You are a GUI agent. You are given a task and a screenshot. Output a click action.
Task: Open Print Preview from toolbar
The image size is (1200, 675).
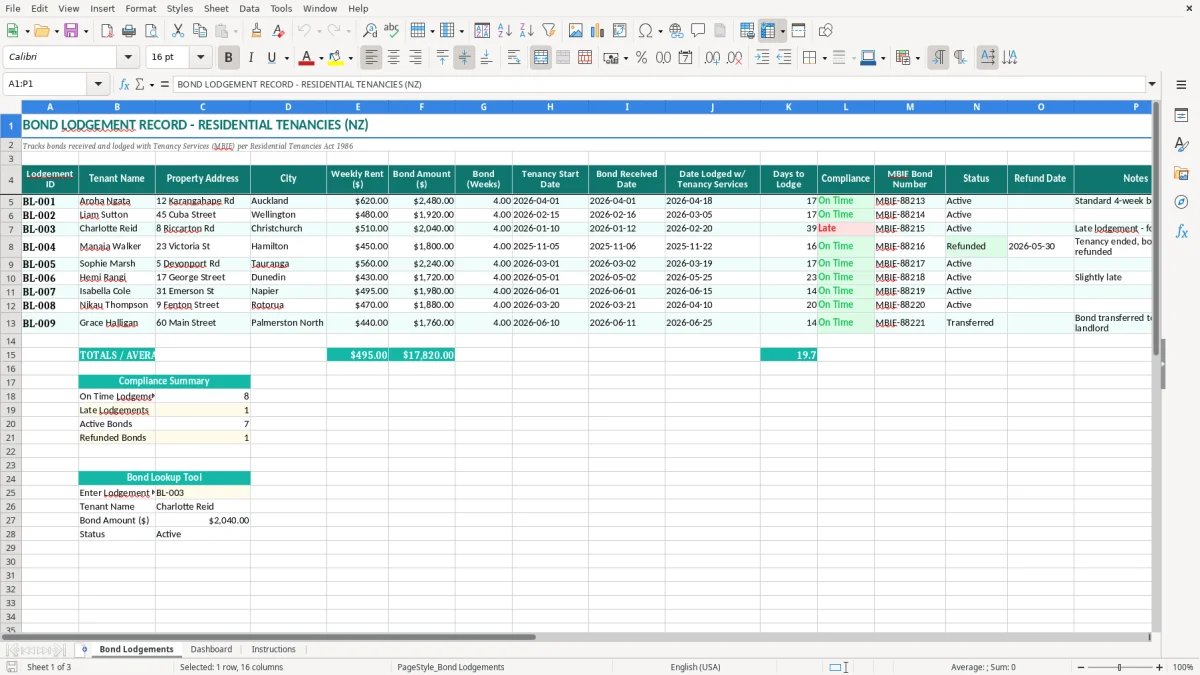tap(151, 31)
